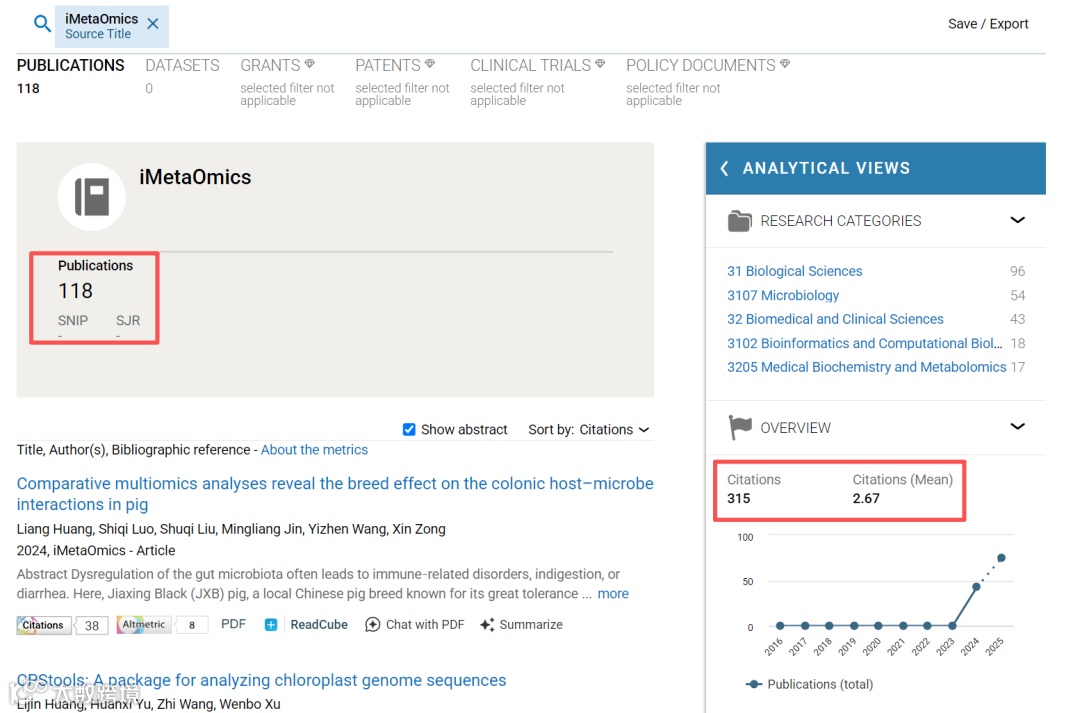Click the 2023 data point on chart
The height and width of the screenshot is (713, 1080).
[952, 626]
